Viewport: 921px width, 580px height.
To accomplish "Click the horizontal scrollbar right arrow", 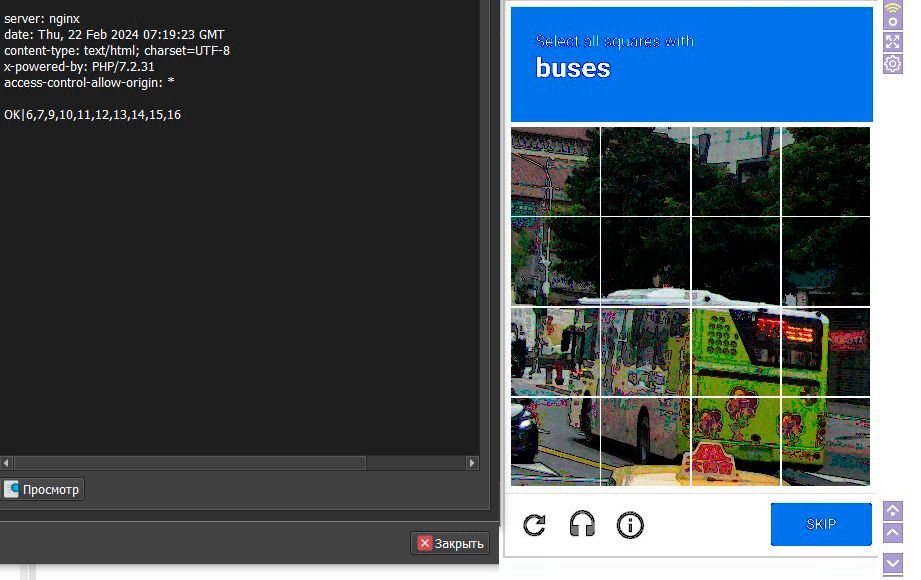I will tap(473, 463).
